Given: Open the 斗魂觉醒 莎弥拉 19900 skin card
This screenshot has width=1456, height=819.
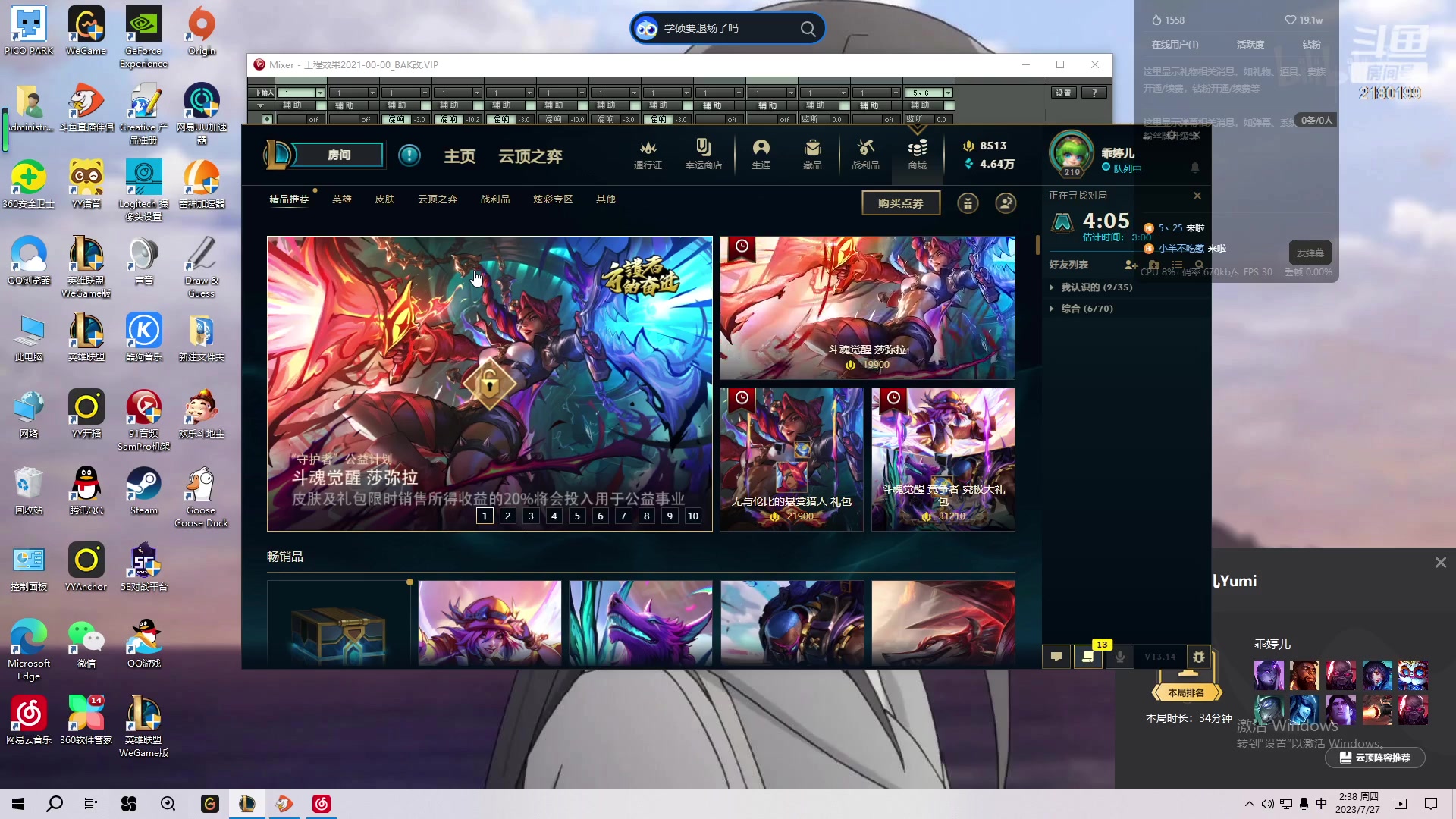Looking at the screenshot, I should pos(868,308).
